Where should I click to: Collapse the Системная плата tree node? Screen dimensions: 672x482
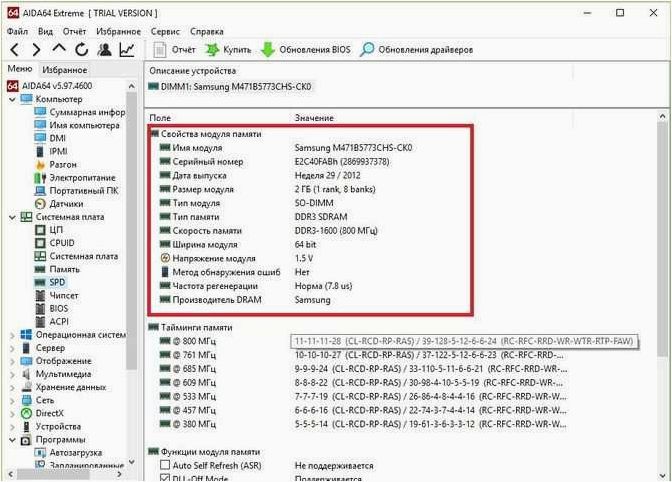[x=12, y=217]
